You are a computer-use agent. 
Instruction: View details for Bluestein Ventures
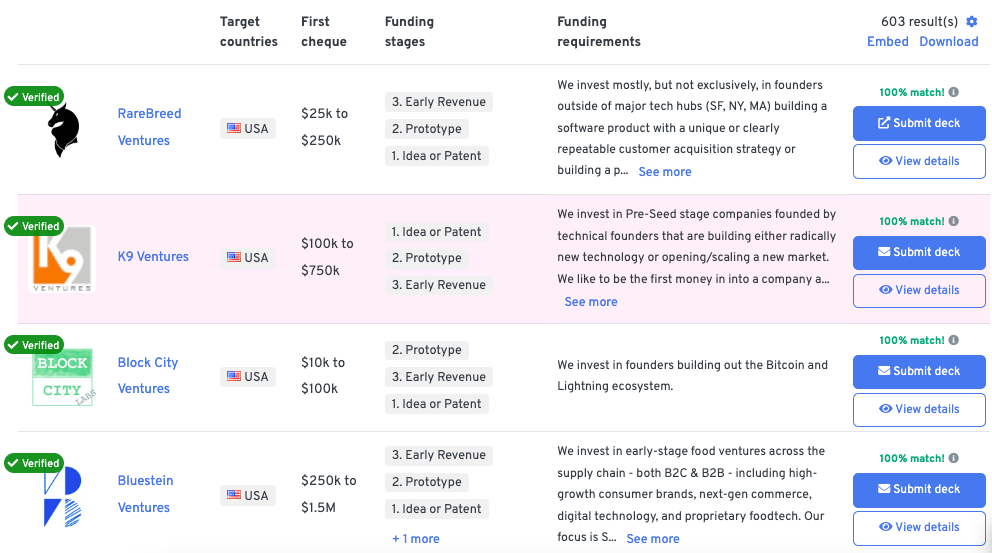[x=919, y=528]
